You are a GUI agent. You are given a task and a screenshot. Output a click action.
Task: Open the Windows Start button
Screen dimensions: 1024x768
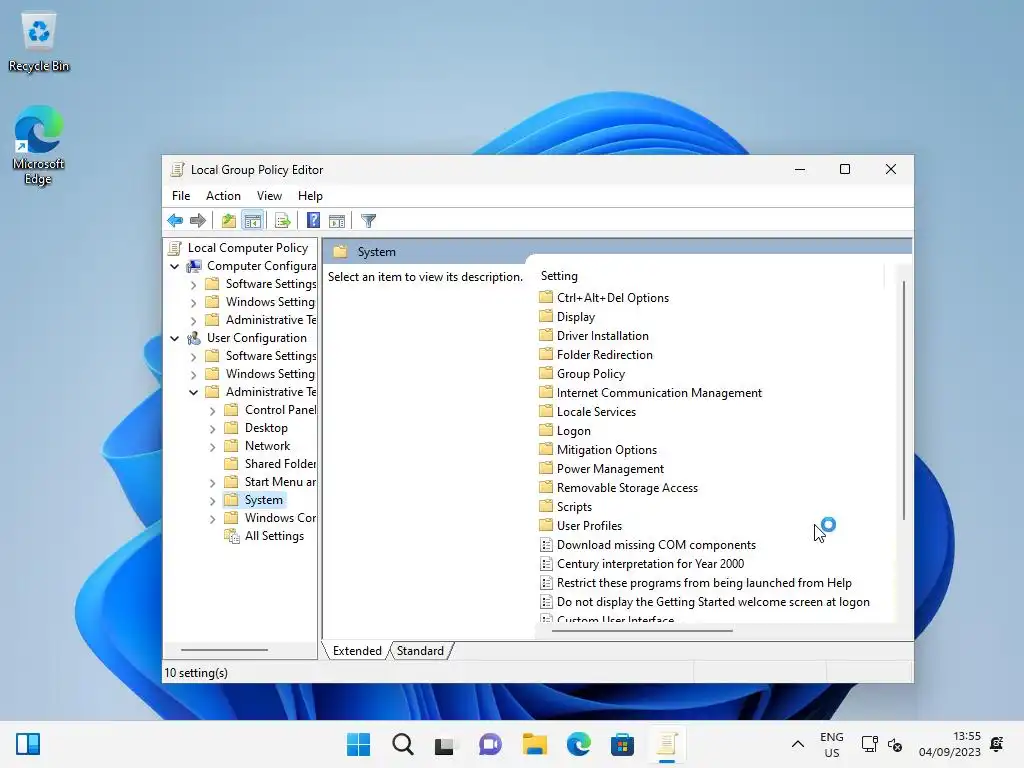(359, 744)
